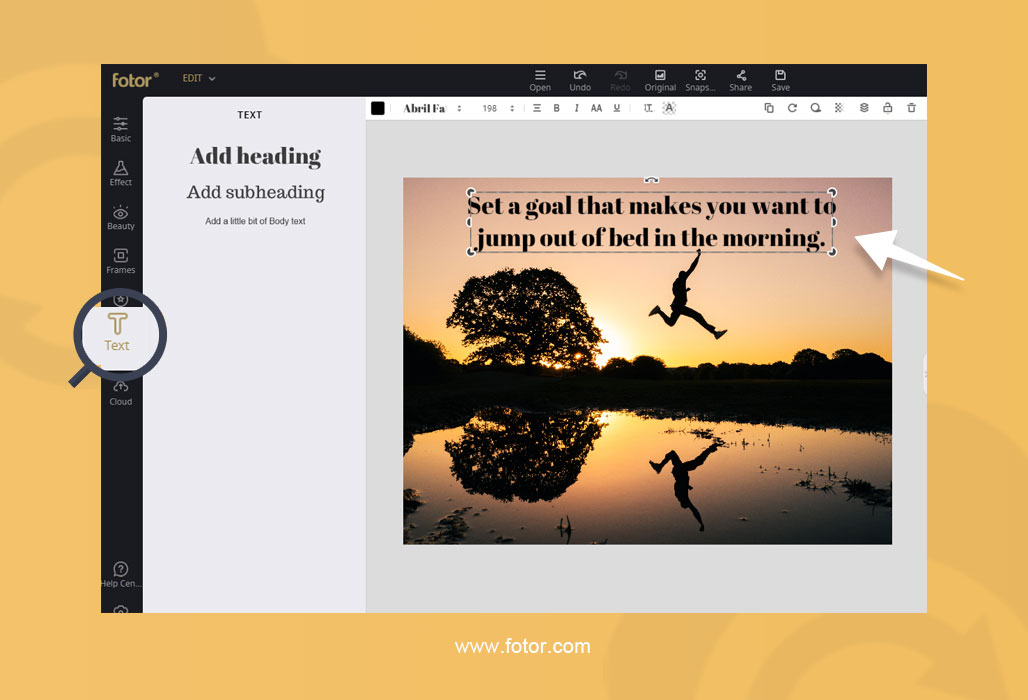The width and height of the screenshot is (1028, 700).
Task: Save the image
Action: [780, 81]
